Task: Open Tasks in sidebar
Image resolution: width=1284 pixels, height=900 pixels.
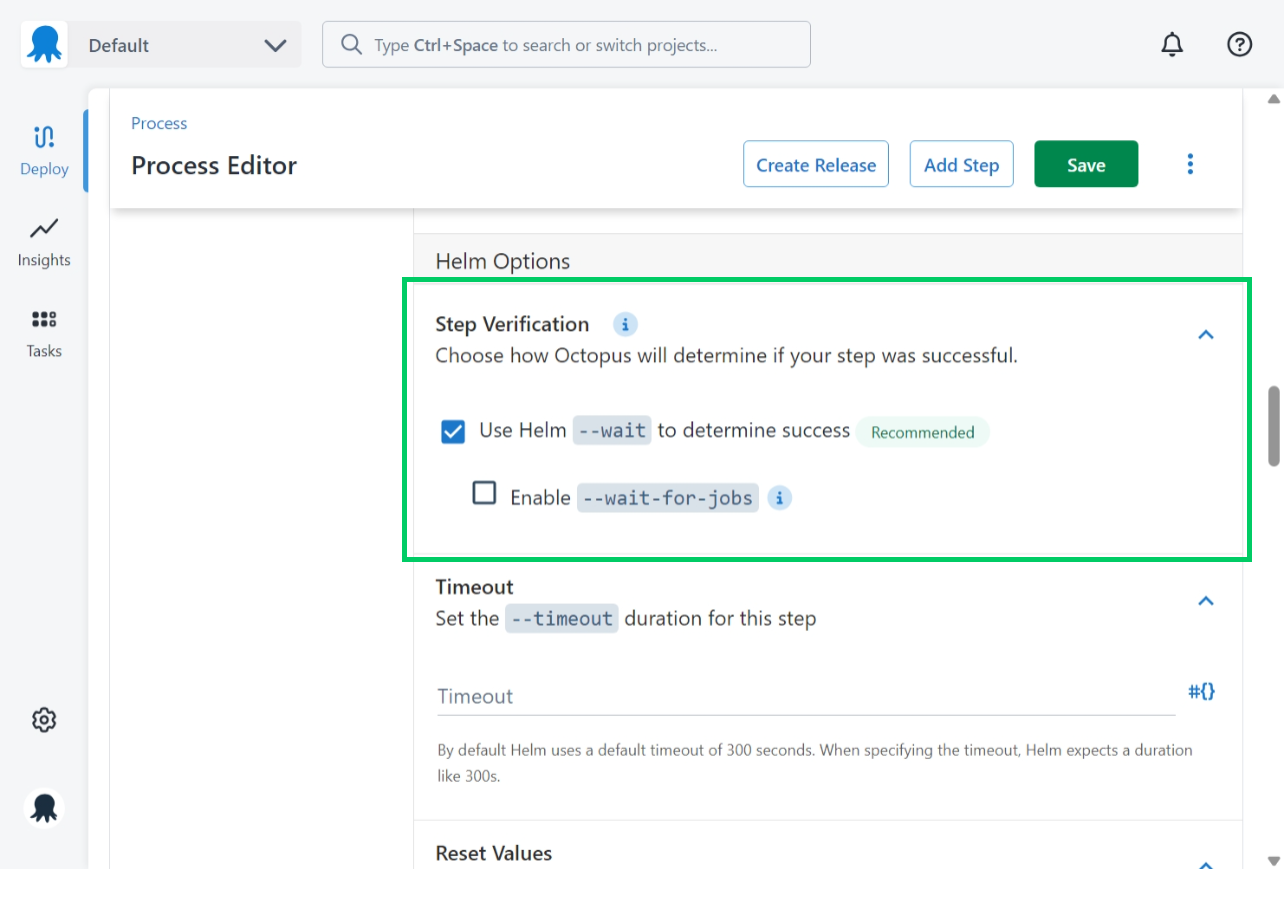Action: tap(44, 334)
